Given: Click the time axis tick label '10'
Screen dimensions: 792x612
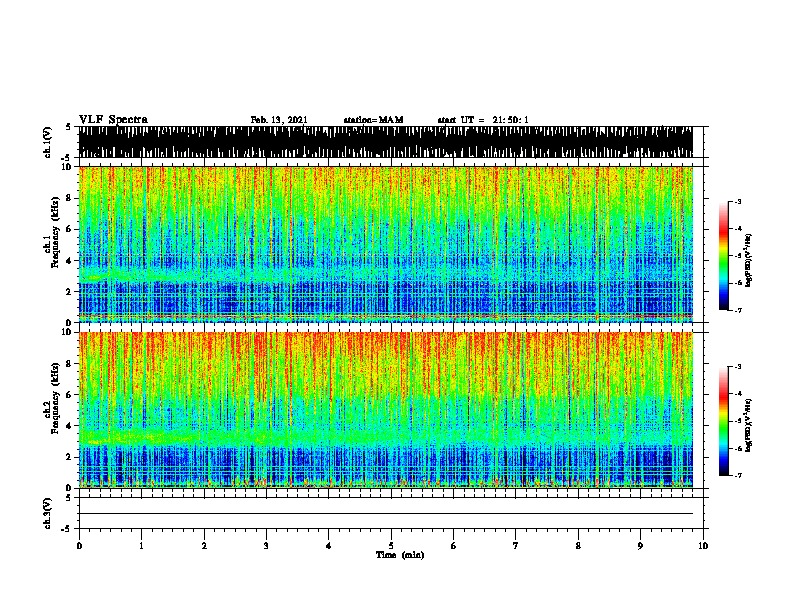Looking at the screenshot, I should (x=703, y=546).
